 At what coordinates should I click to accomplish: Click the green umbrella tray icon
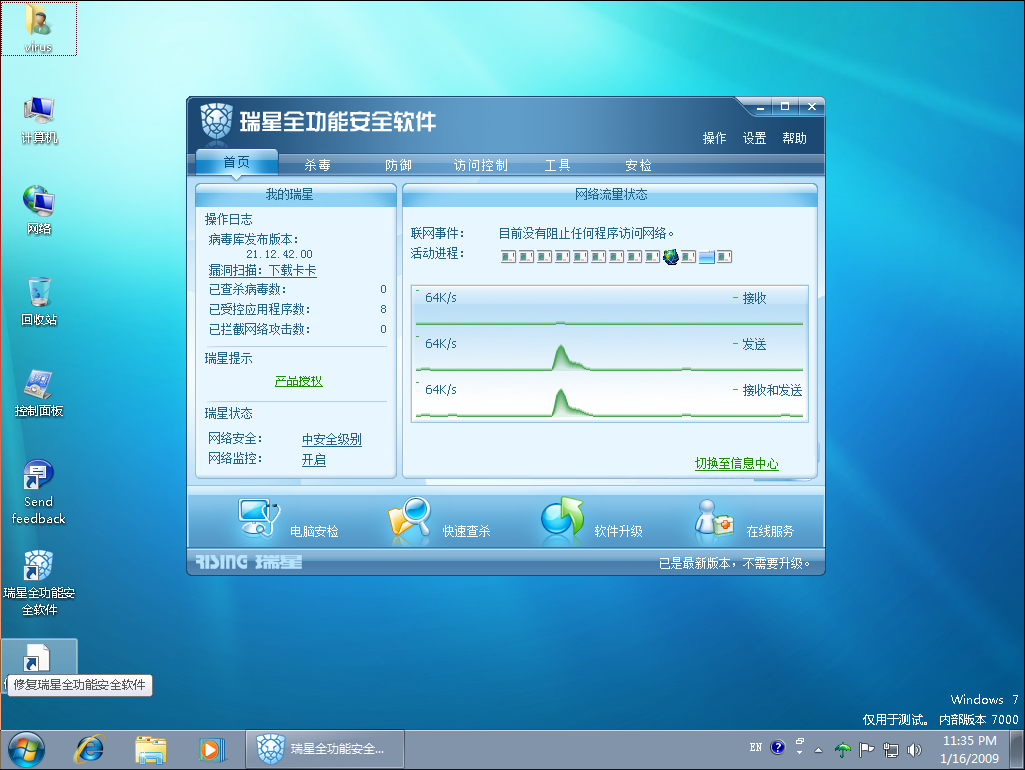point(843,749)
